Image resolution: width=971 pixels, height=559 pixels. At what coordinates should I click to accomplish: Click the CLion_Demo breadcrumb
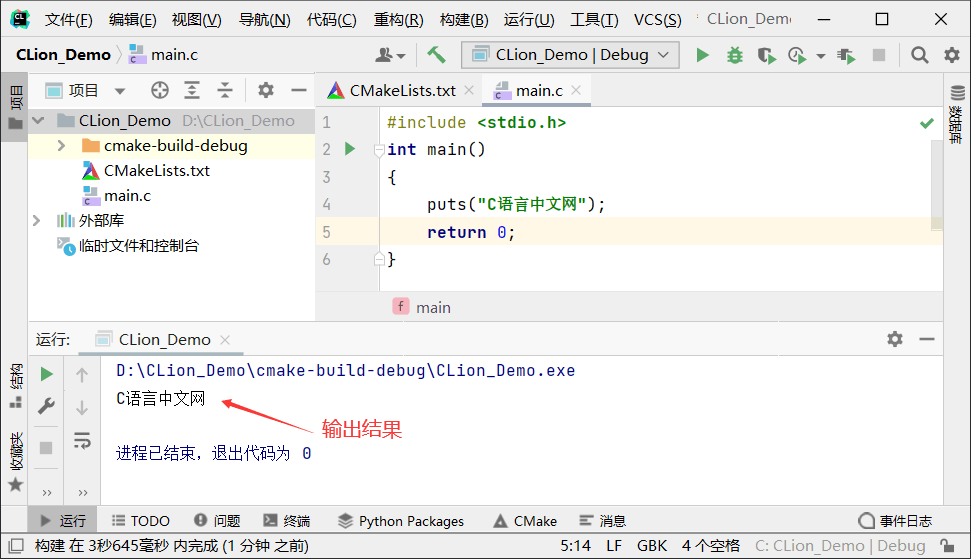[63, 55]
